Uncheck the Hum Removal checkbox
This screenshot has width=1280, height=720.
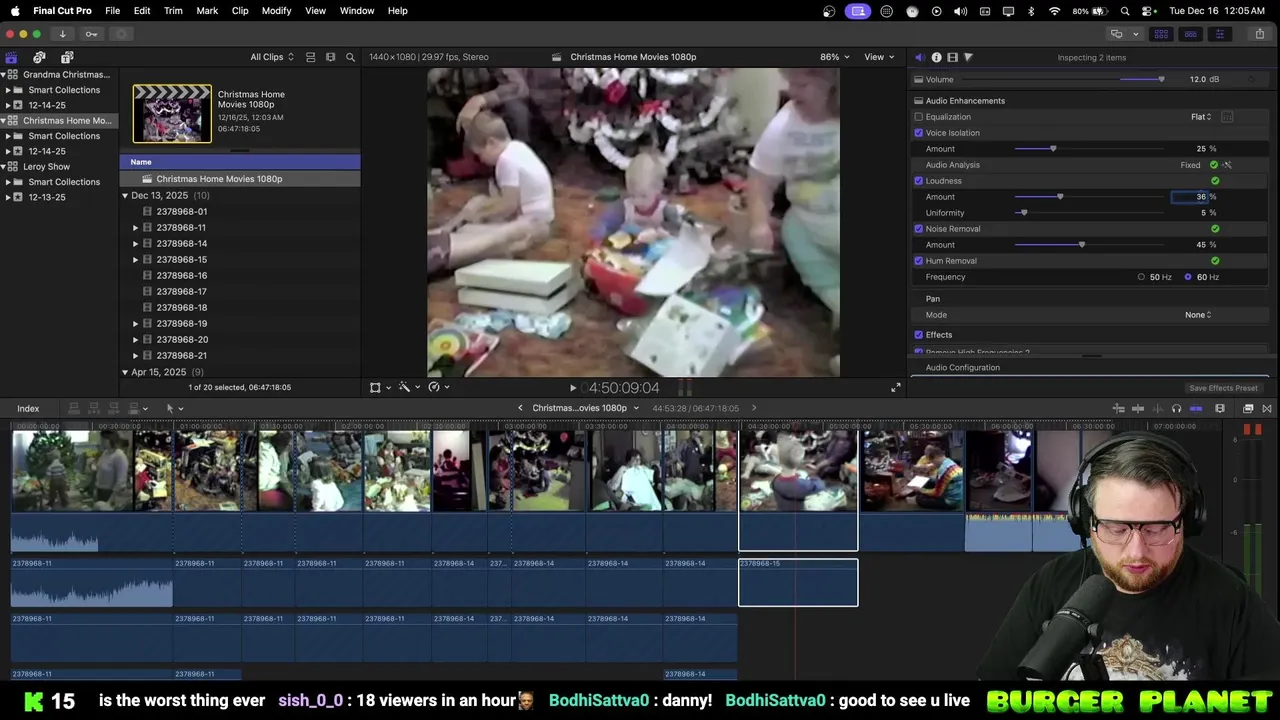[x=919, y=261]
